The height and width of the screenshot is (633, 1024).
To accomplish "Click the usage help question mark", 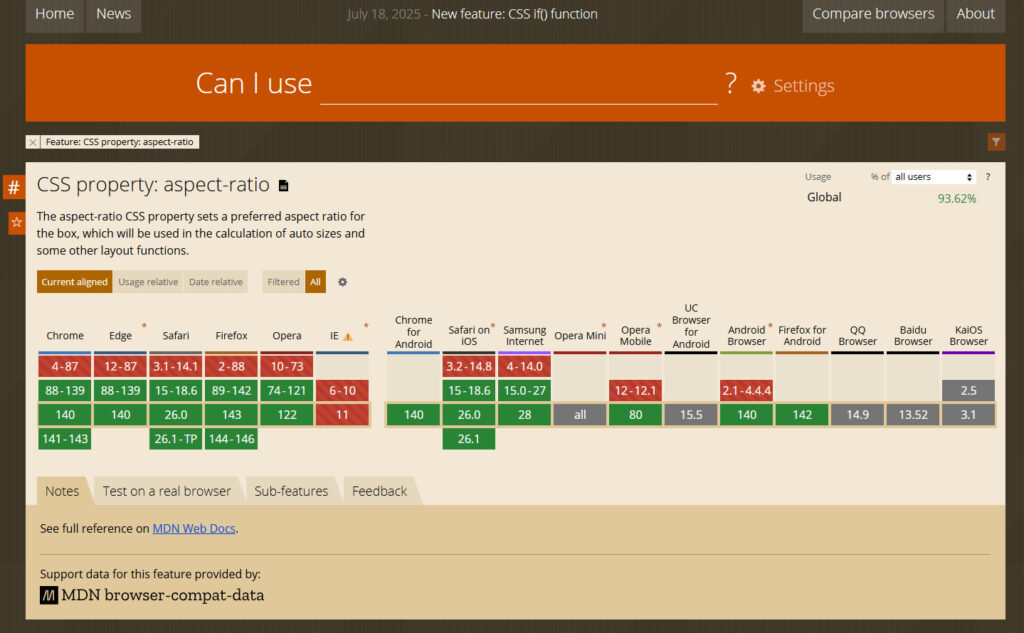I will click(x=988, y=177).
